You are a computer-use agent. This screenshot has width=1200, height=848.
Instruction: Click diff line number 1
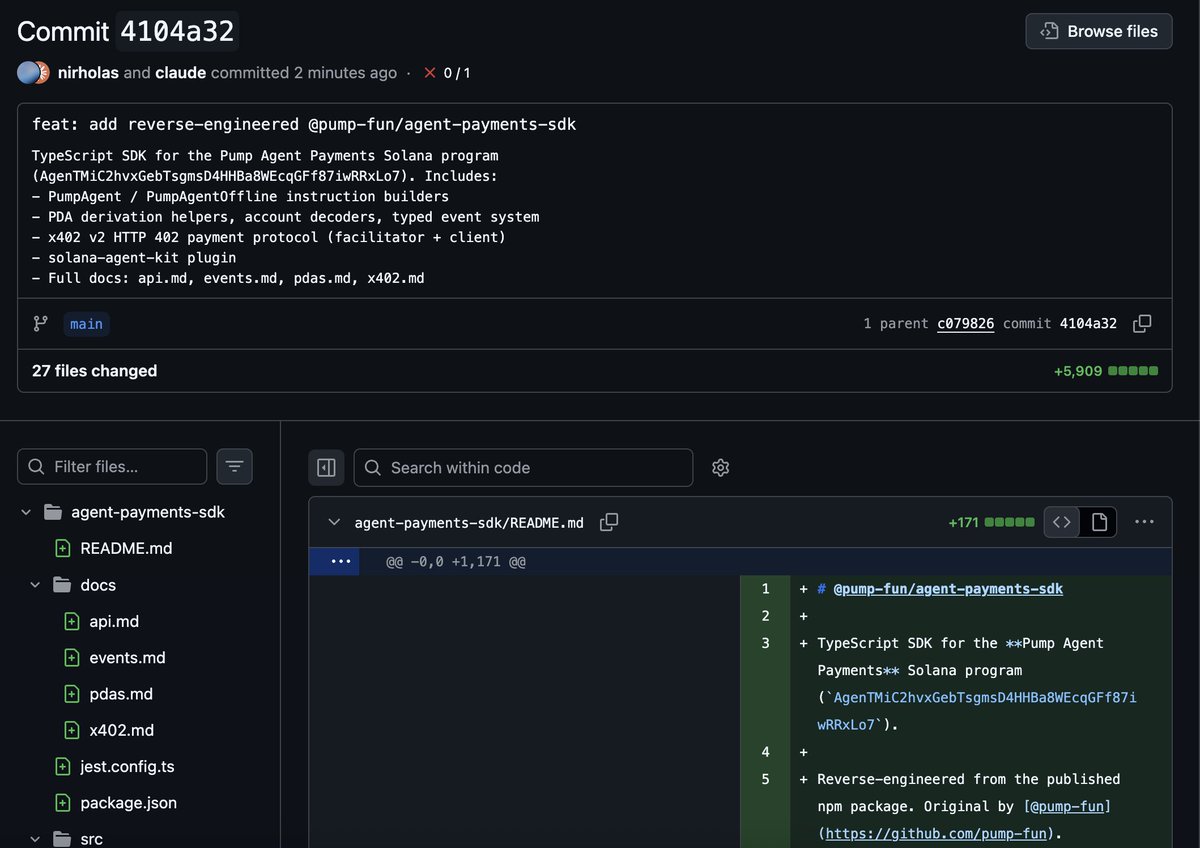(765, 589)
